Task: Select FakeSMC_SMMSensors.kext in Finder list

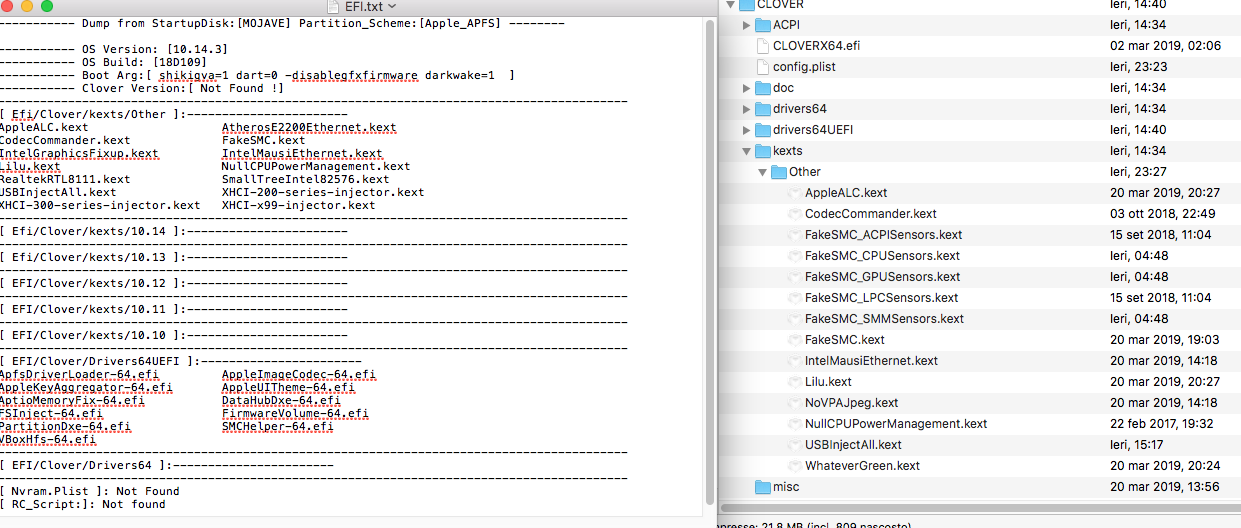Action: point(884,319)
